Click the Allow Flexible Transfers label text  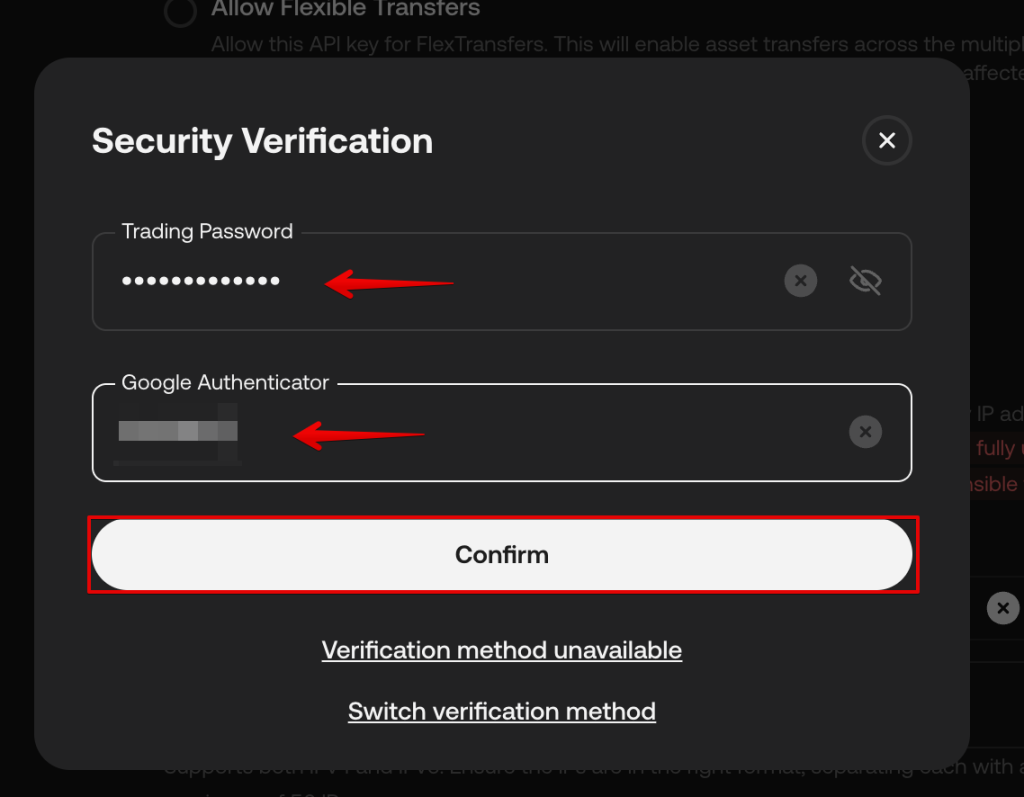click(x=346, y=10)
